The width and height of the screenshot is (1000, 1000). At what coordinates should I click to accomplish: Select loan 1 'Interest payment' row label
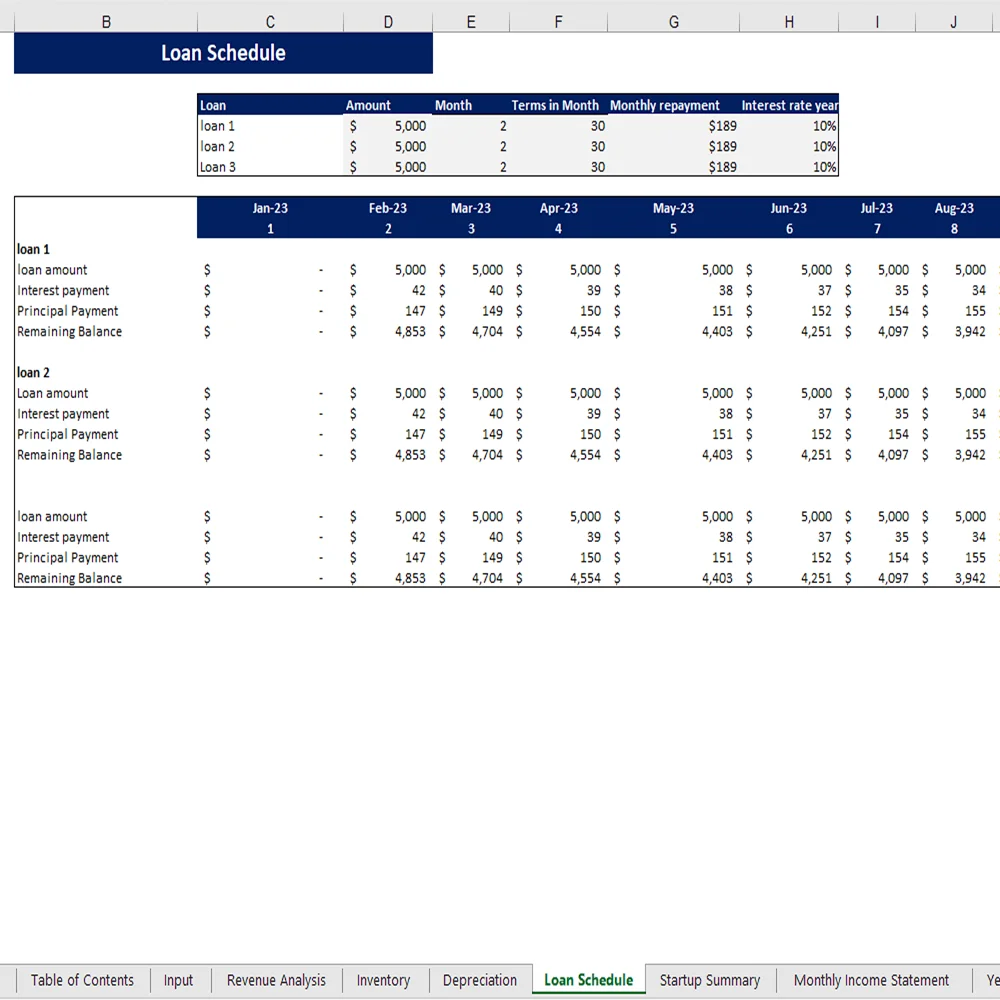click(63, 290)
